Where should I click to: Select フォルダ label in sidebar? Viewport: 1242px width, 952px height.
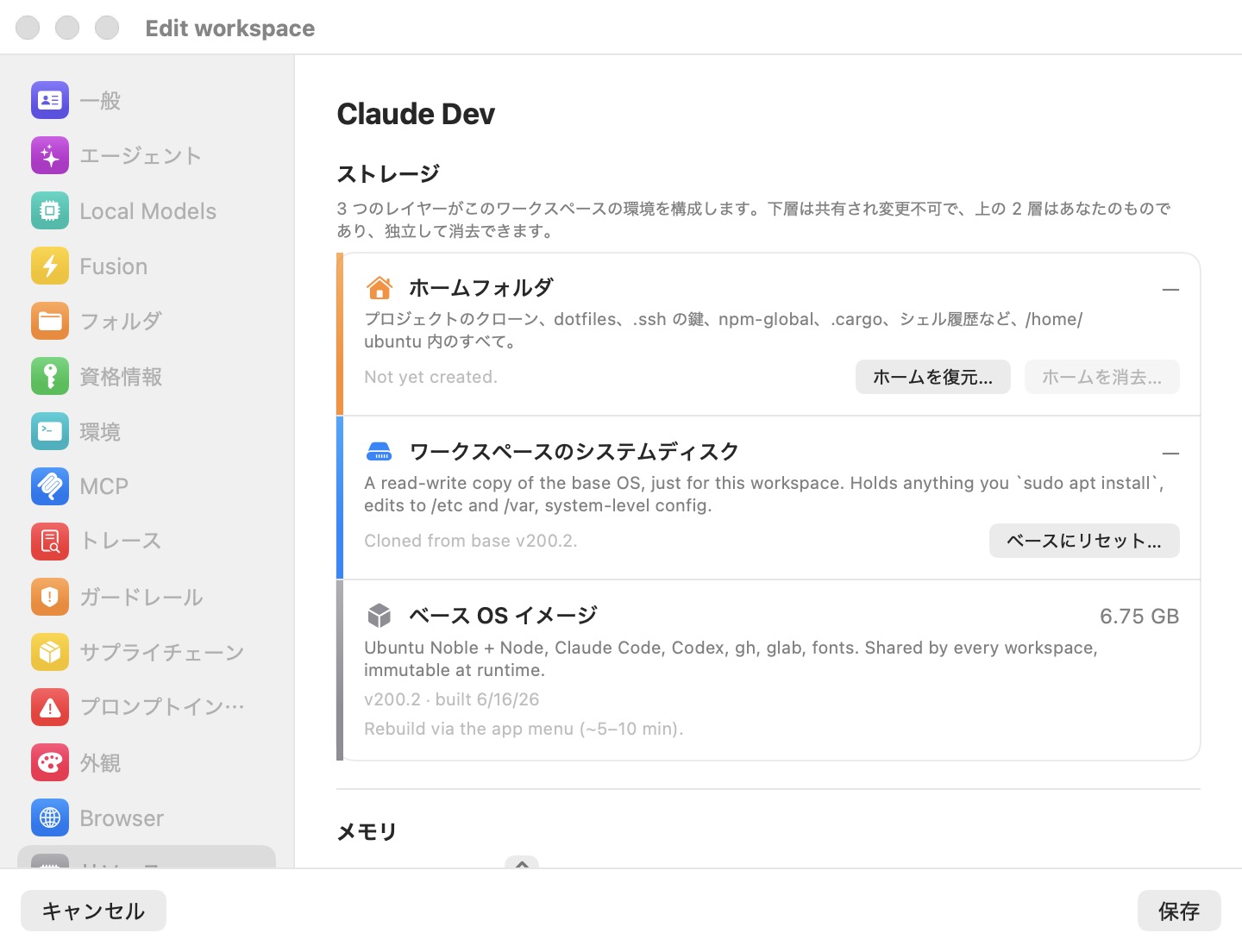pos(121,321)
